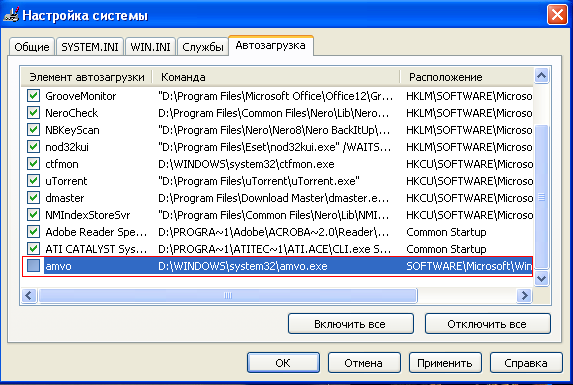Screen dimensions: 573x385
Task: Select the dmaster item name
Action: pyautogui.click(x=65, y=198)
